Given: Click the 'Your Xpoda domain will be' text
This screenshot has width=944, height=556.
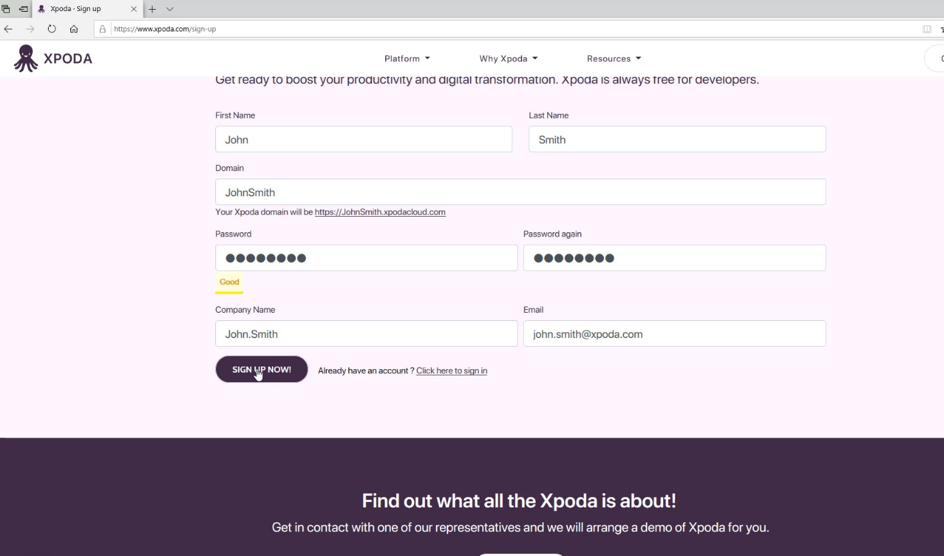Looking at the screenshot, I should coord(264,212).
